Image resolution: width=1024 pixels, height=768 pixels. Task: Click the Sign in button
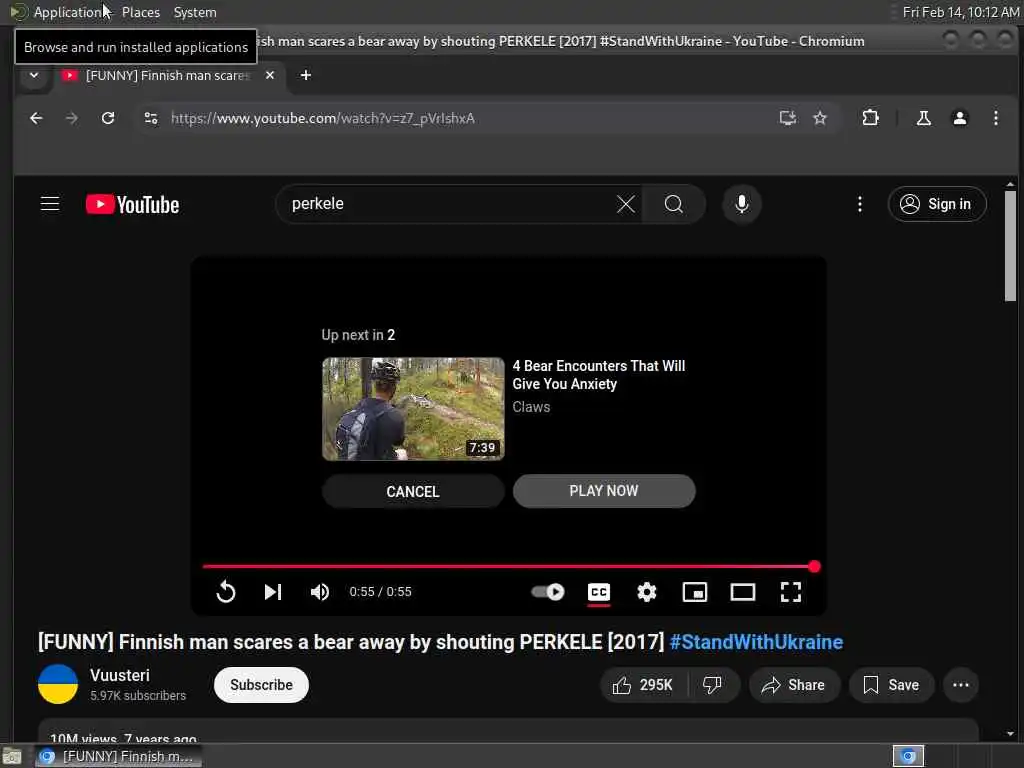tap(937, 204)
